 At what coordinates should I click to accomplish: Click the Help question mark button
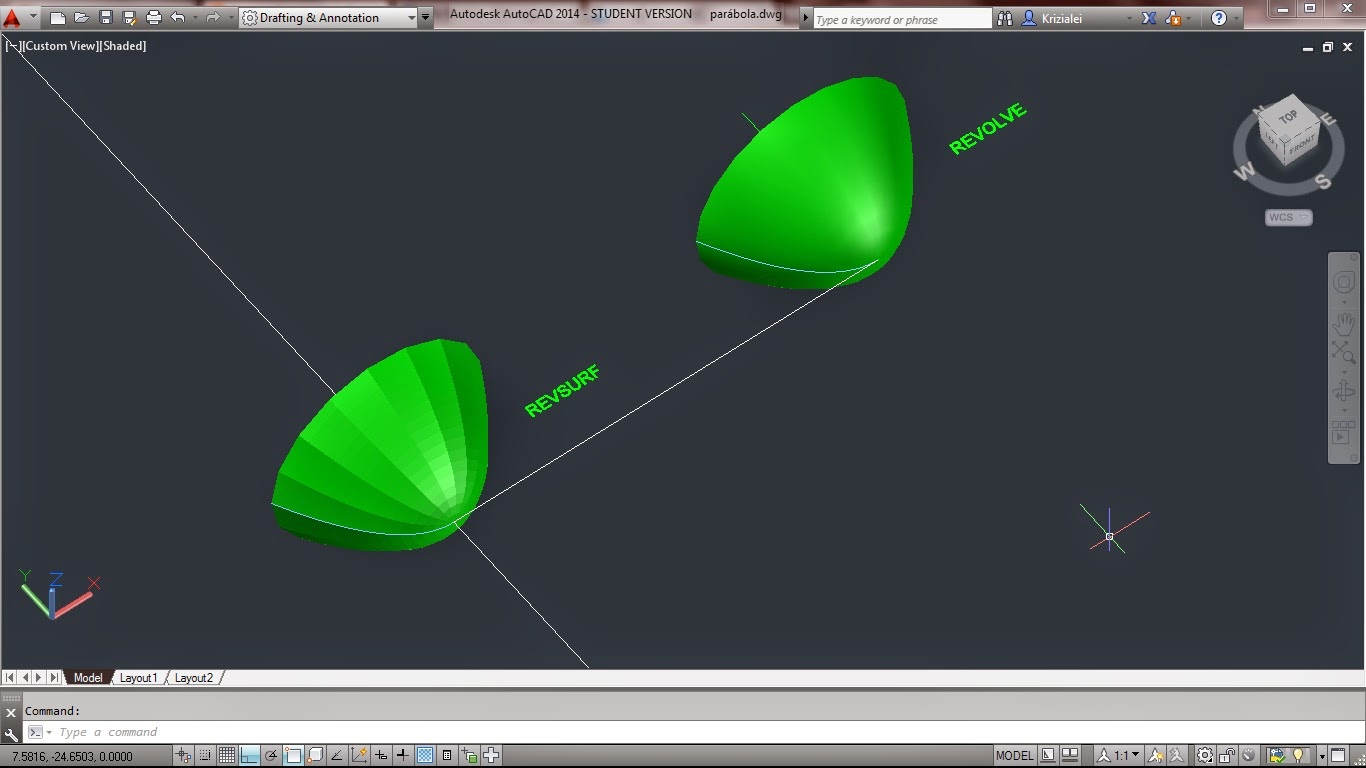click(1219, 17)
